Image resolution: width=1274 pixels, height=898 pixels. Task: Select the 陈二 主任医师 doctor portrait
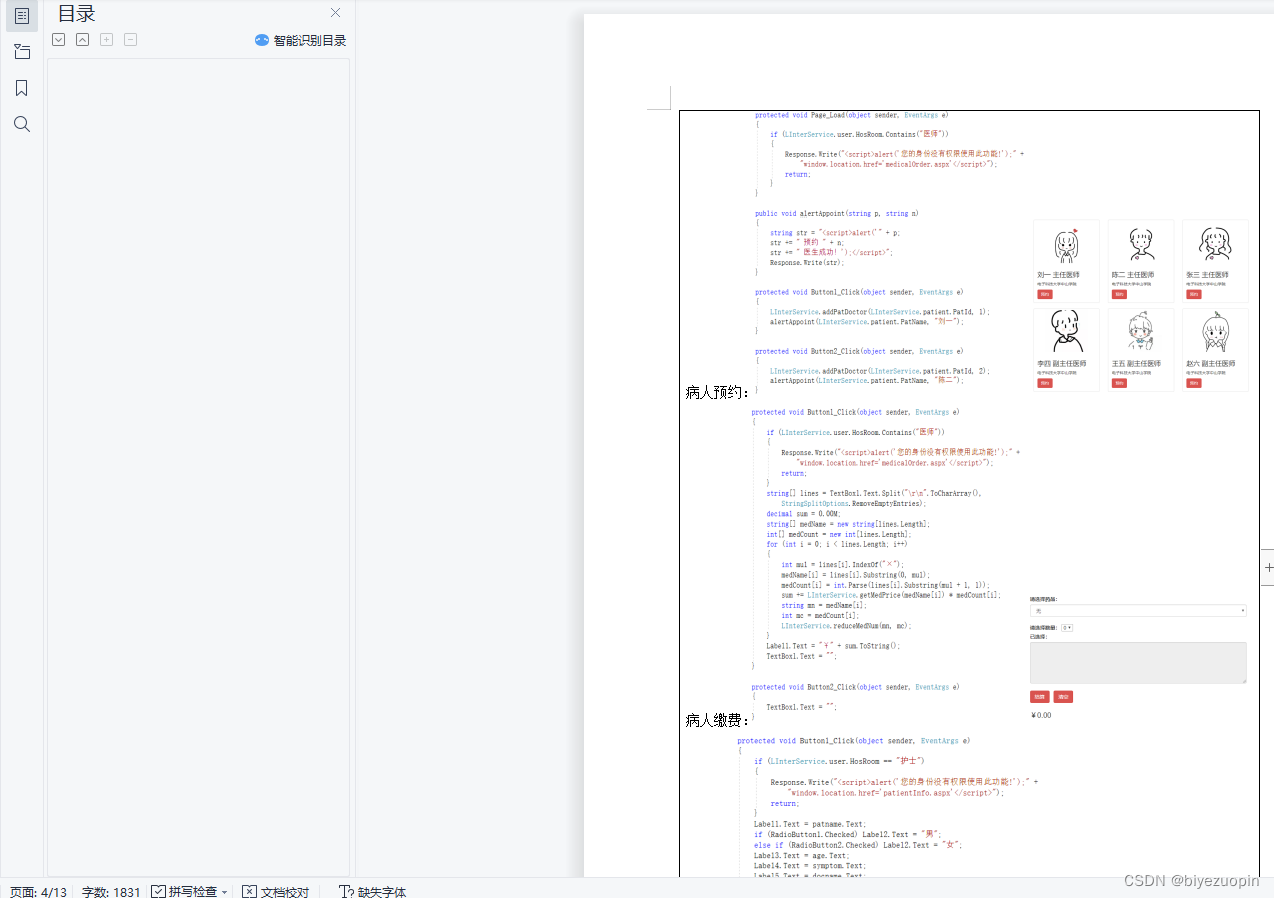[1141, 246]
